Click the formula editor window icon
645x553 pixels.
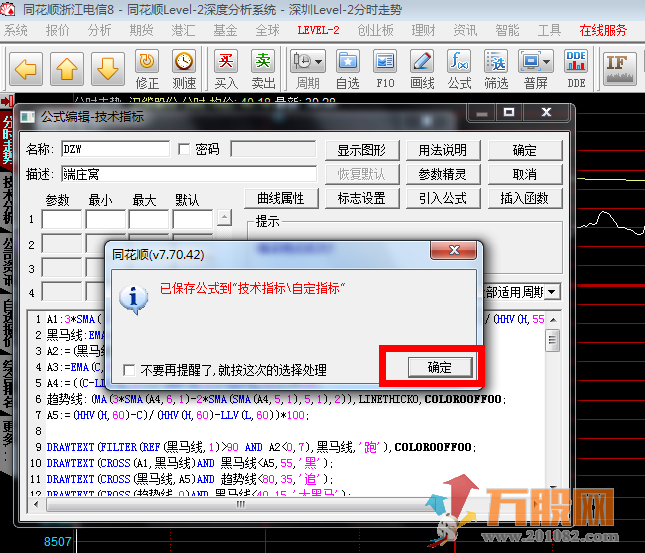tap(28, 117)
